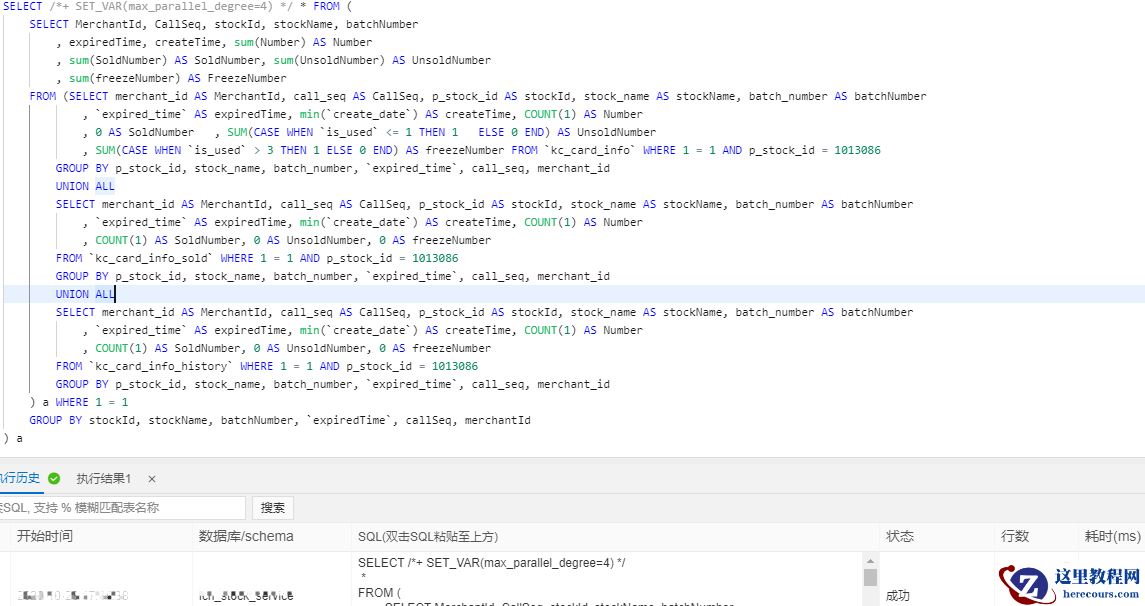Click the SQL(双击SQL粘贴至上方) column header
The height and width of the screenshot is (606, 1145).
pos(428,537)
